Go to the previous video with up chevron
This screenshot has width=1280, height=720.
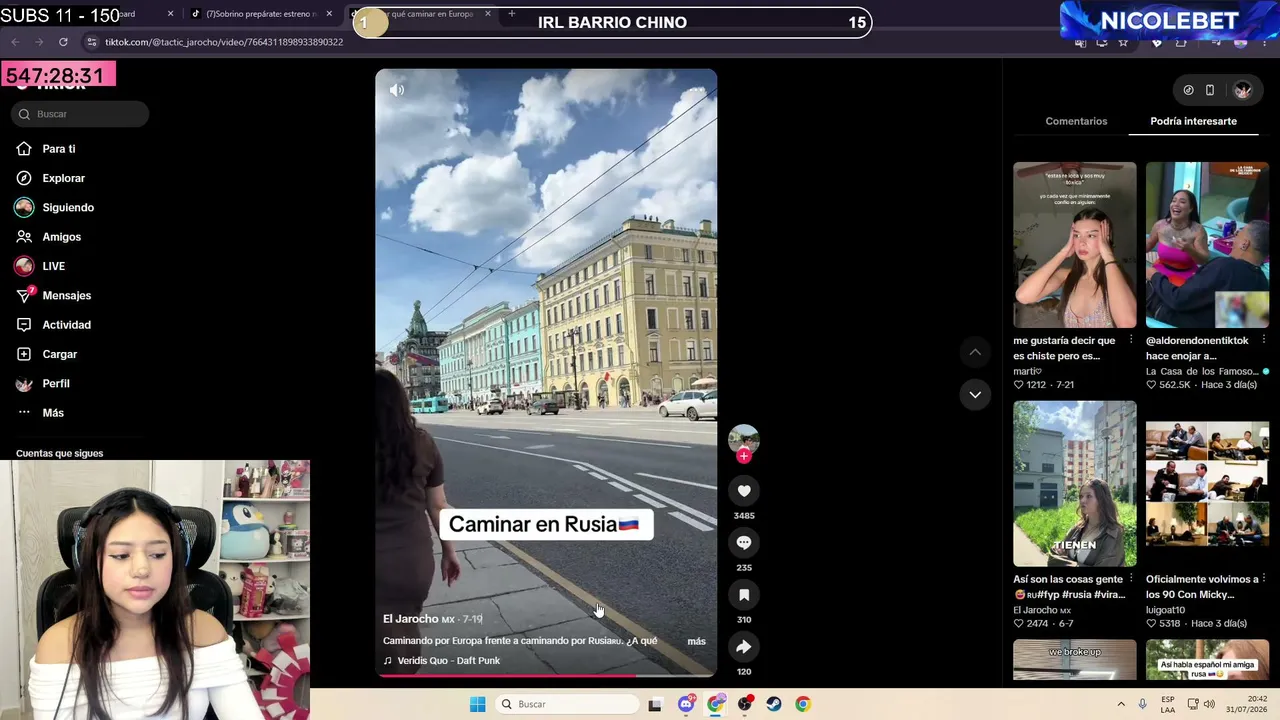click(975, 352)
